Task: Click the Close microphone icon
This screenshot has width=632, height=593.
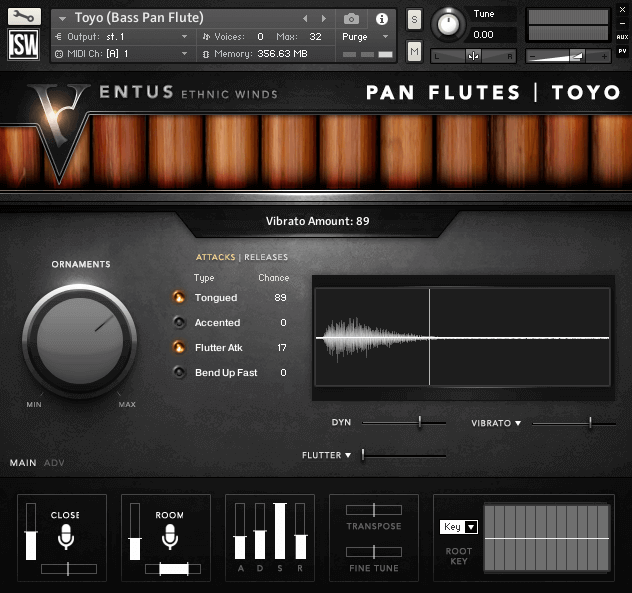Action: 66,537
